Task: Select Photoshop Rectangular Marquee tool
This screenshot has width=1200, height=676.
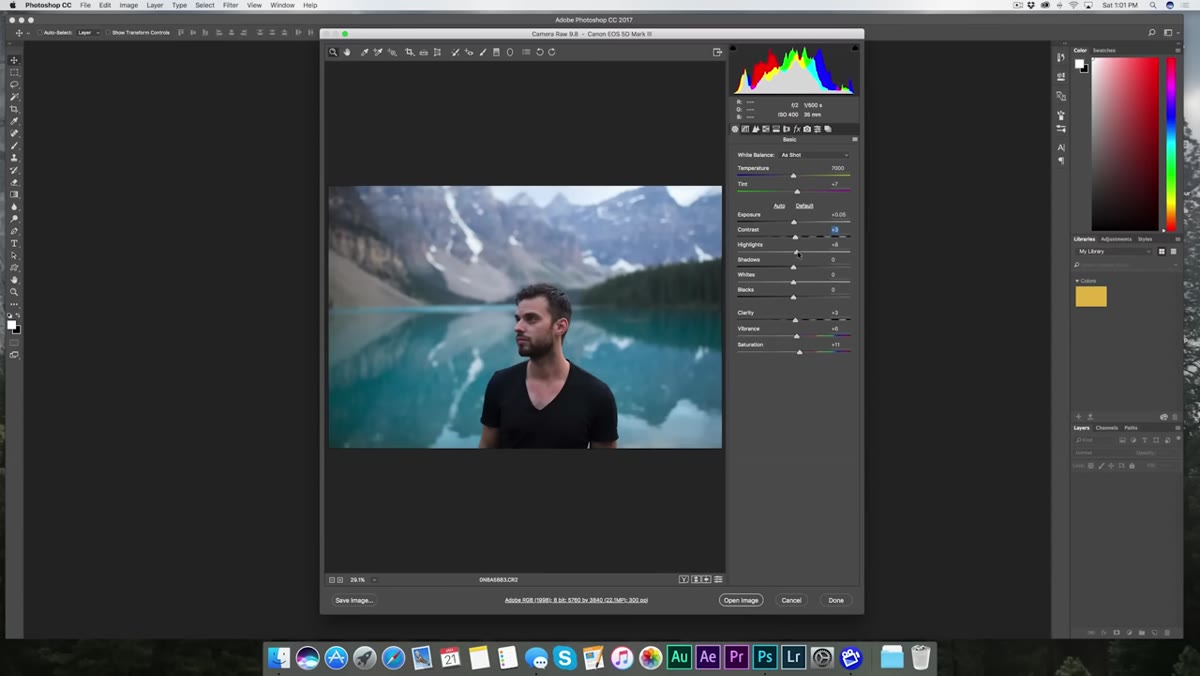Action: click(14, 72)
